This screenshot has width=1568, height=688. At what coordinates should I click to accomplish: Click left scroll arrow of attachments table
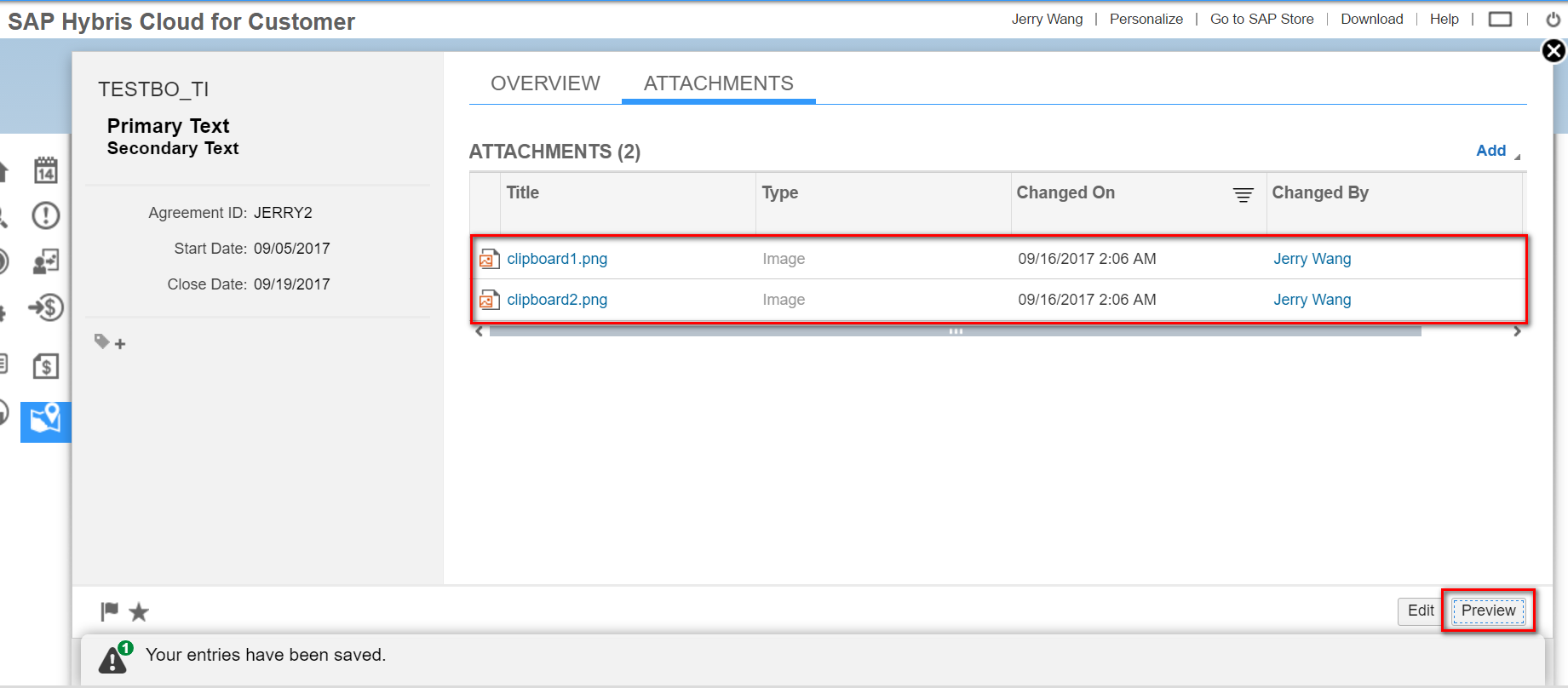click(x=480, y=331)
